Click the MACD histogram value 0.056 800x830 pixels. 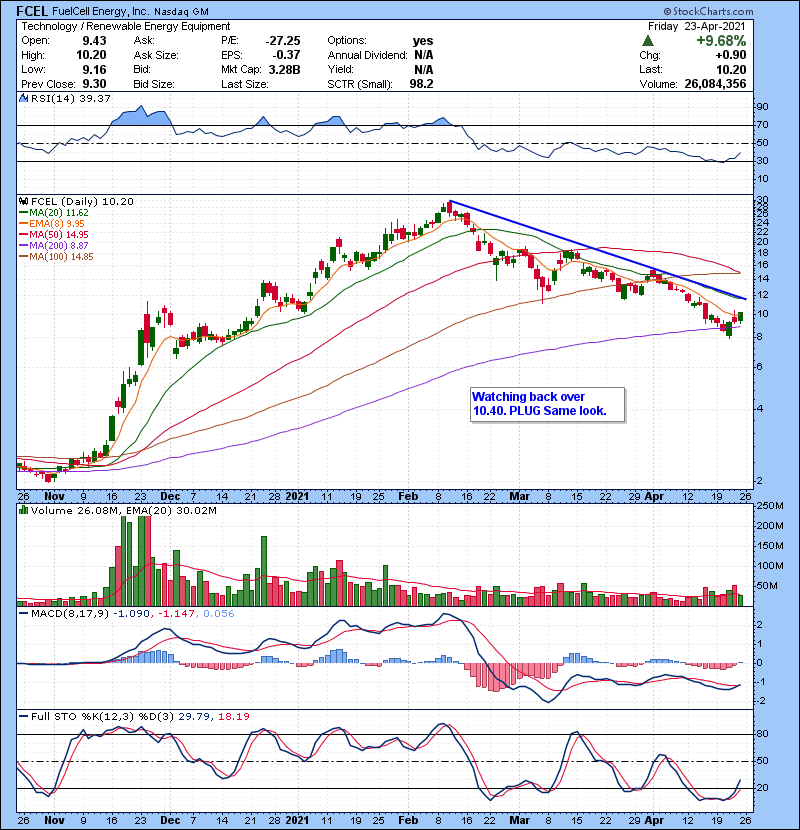(219, 614)
